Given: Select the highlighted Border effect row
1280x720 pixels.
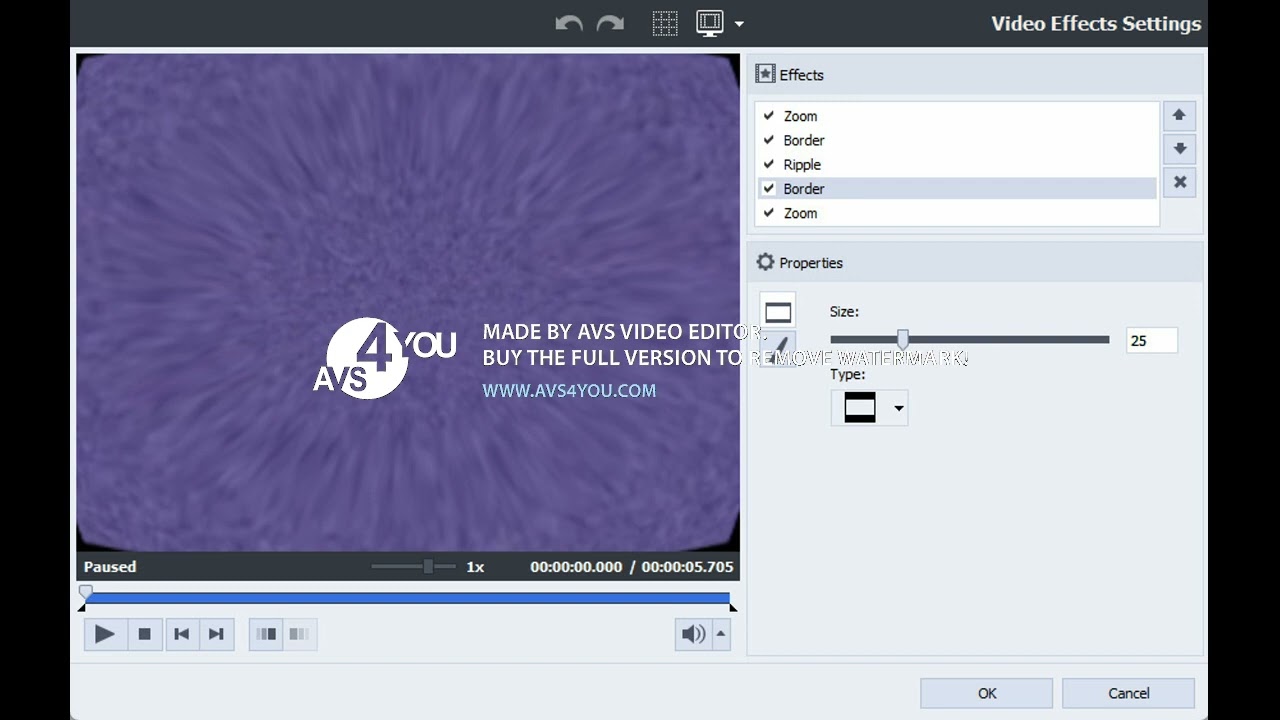Looking at the screenshot, I should coord(957,188).
